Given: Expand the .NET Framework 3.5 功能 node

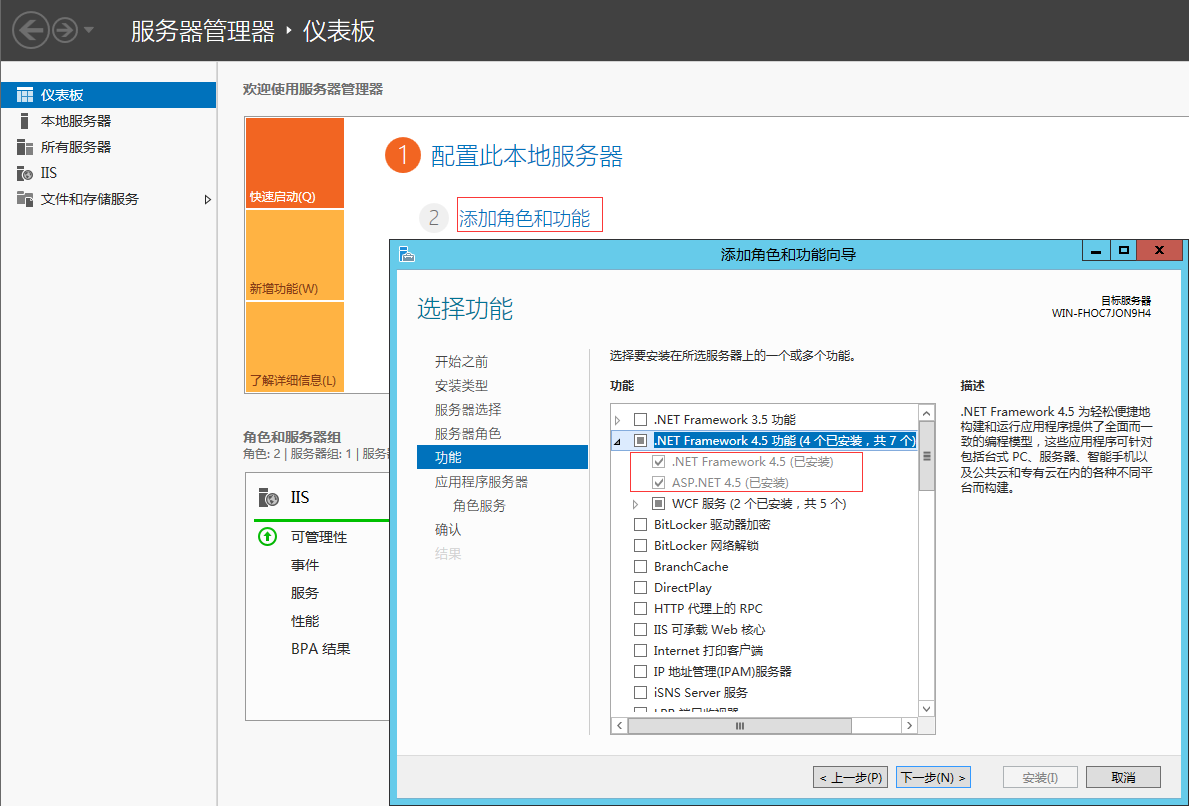Looking at the screenshot, I should point(618,420).
